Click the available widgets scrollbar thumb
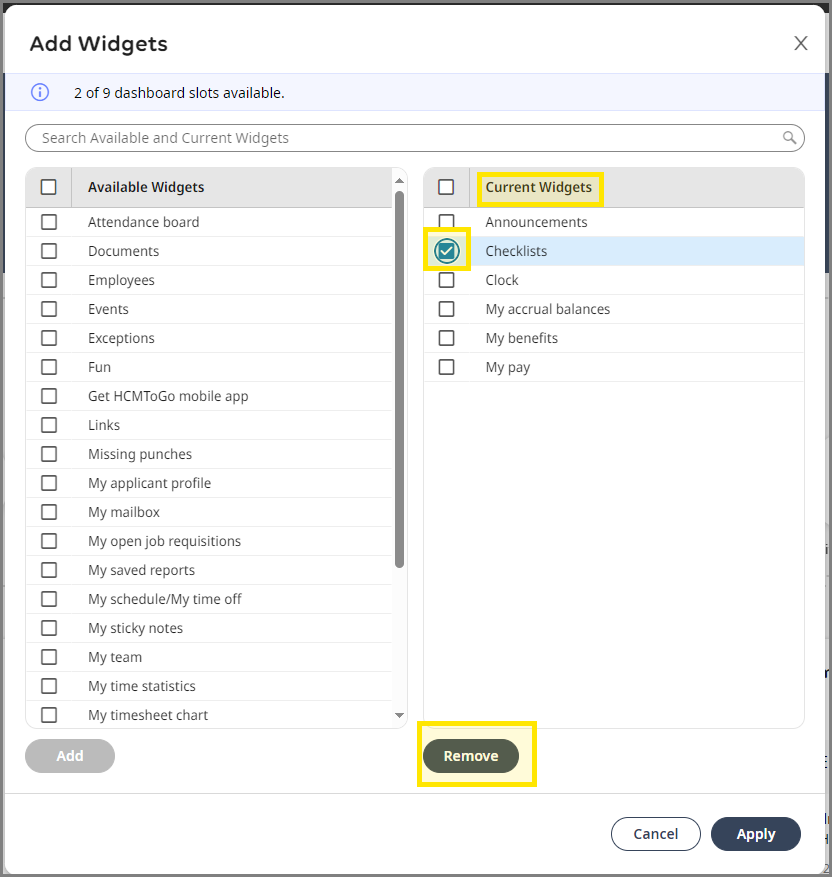This screenshot has height=877, width=832. 399,380
